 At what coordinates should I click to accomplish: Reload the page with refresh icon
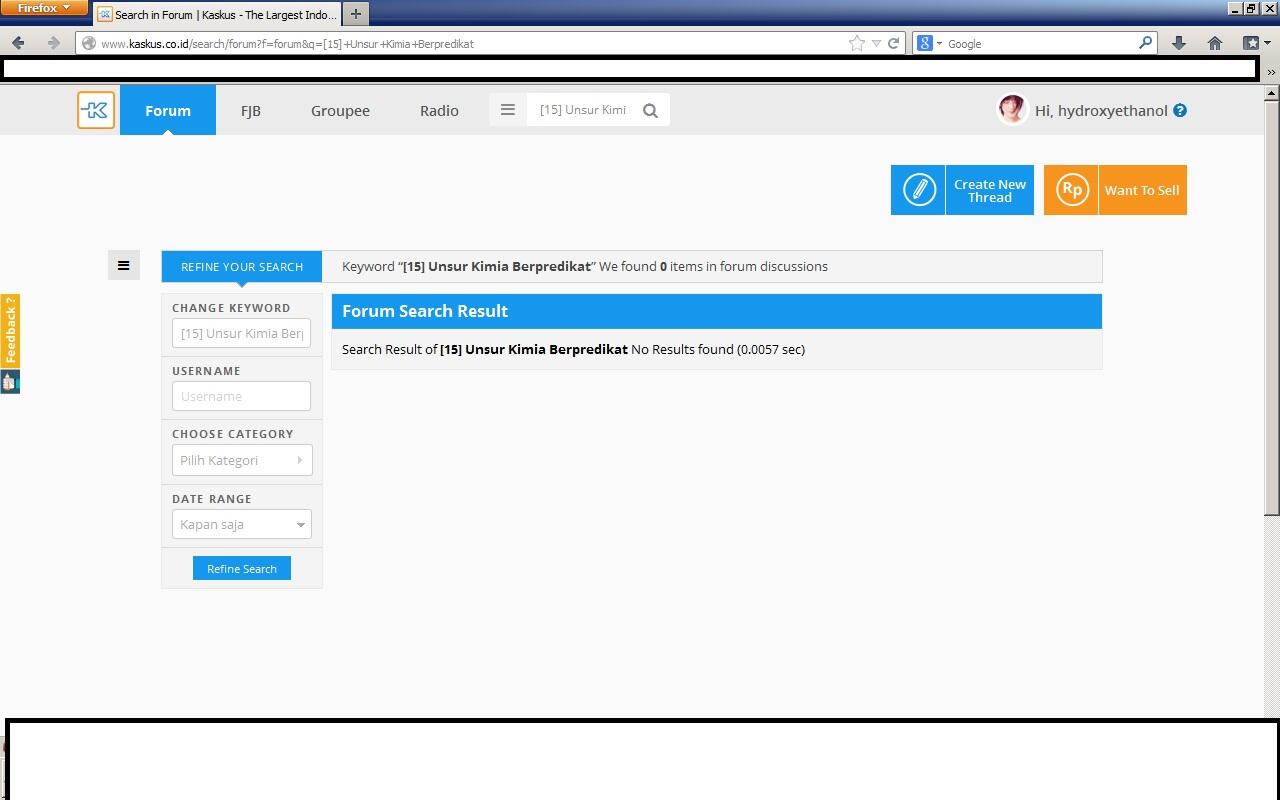pos(894,43)
